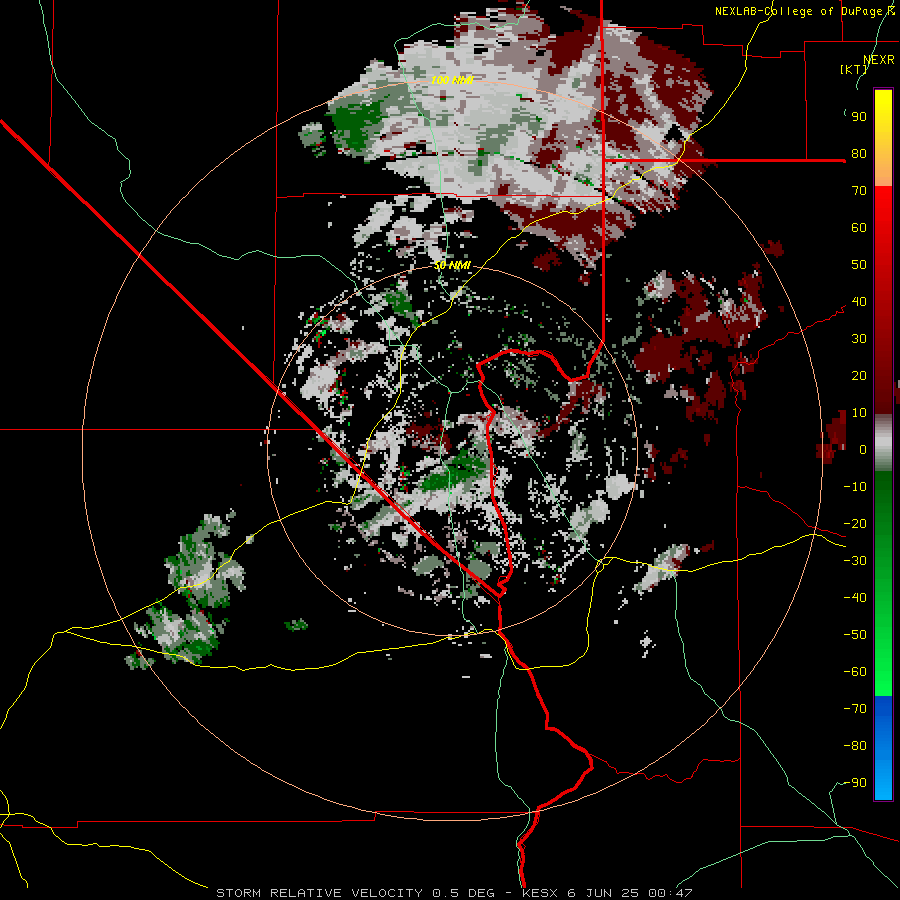Click the NEXR label above the color scale
Screen dimensions: 900x900
(879, 60)
